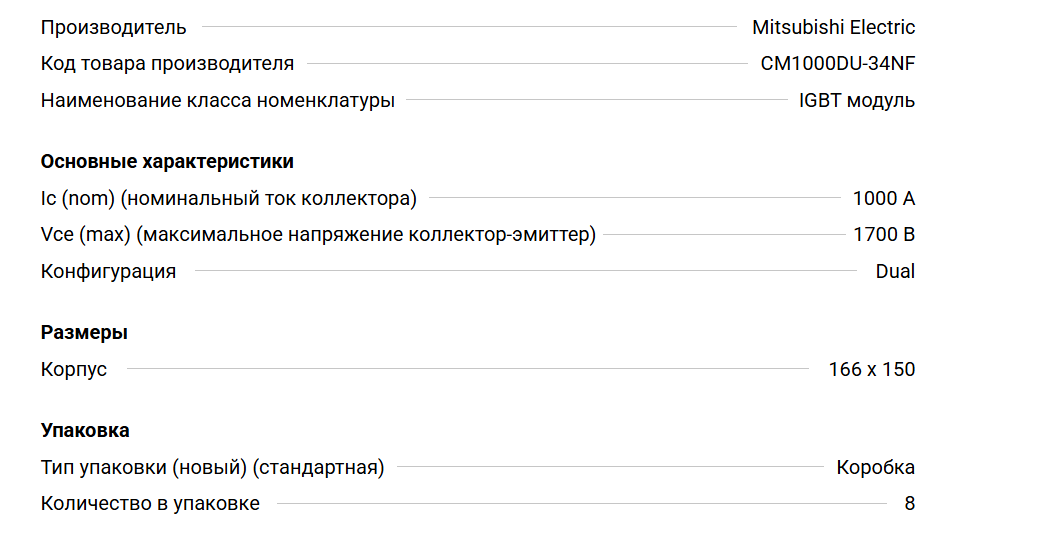
Task: Click the IGBT модуль class value
Action: (857, 101)
